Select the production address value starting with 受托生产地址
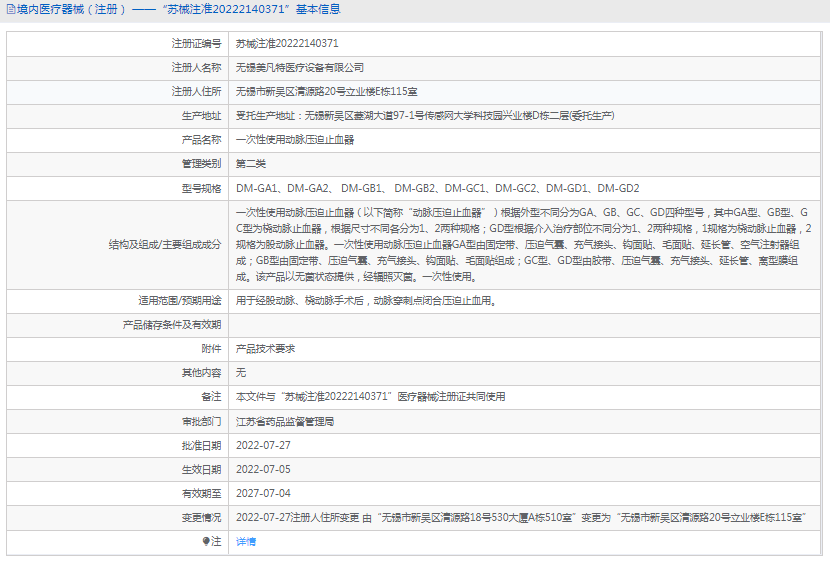 [425, 115]
